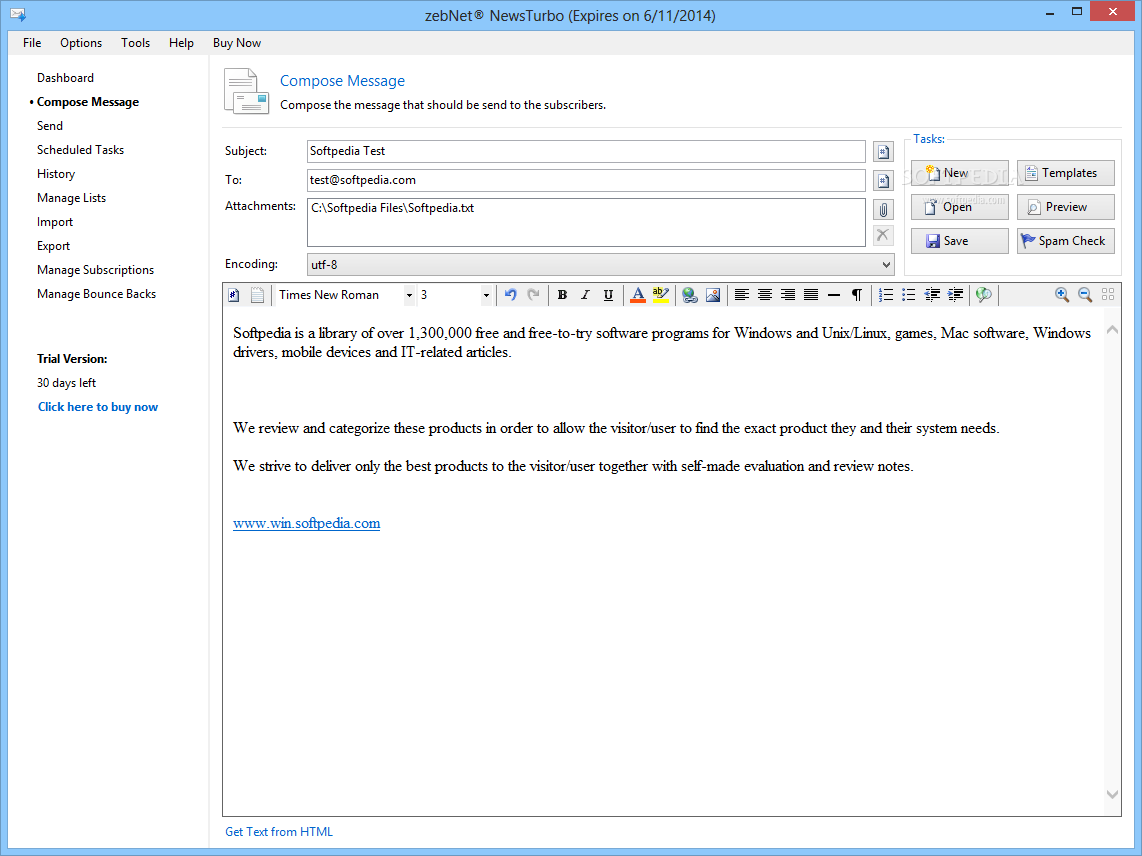The height and width of the screenshot is (856, 1142).
Task: Click the Open task button
Action: (960, 207)
